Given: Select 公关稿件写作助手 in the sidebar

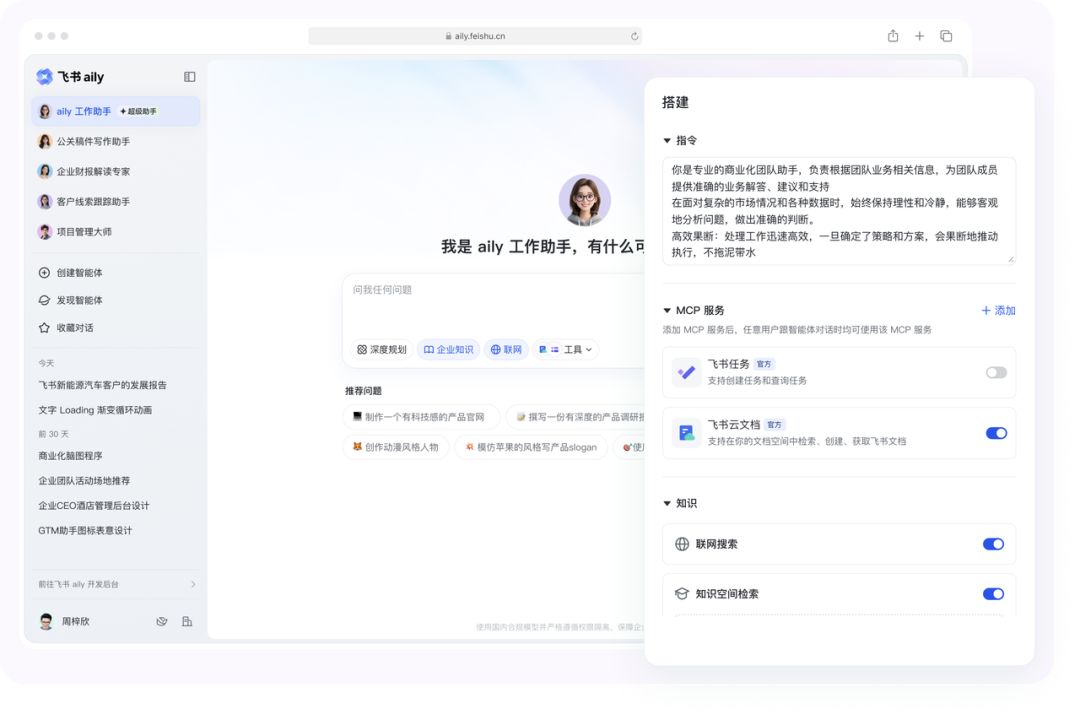Looking at the screenshot, I should click(92, 142).
